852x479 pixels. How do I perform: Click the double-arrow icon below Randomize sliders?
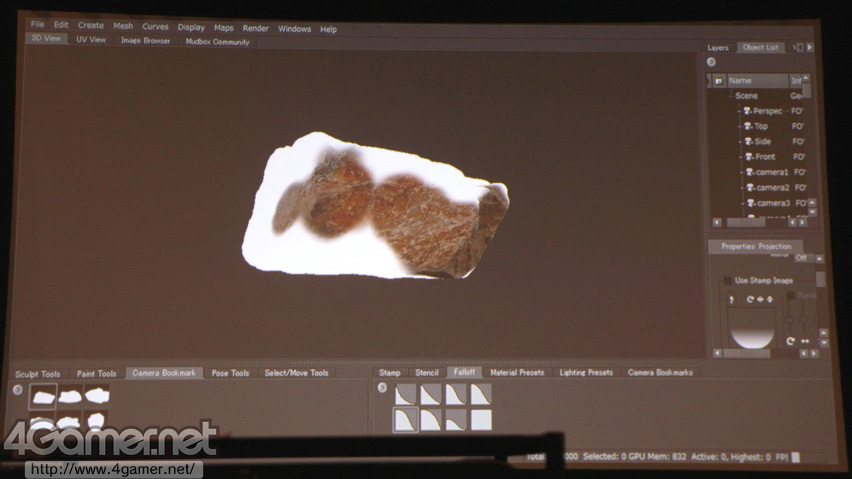coord(805,341)
